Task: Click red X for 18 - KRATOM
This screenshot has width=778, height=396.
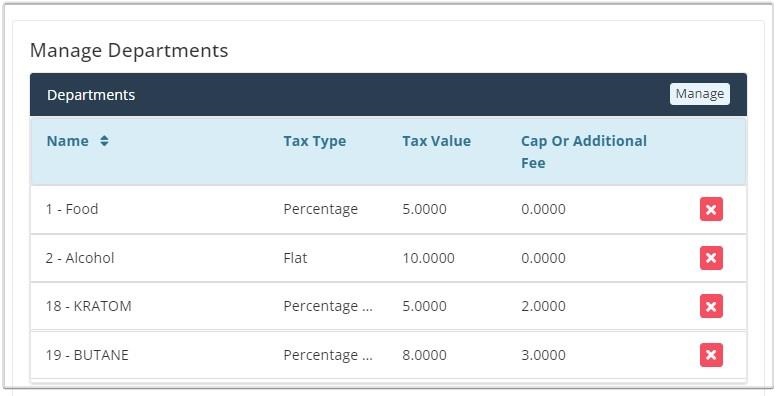Action: tap(711, 306)
